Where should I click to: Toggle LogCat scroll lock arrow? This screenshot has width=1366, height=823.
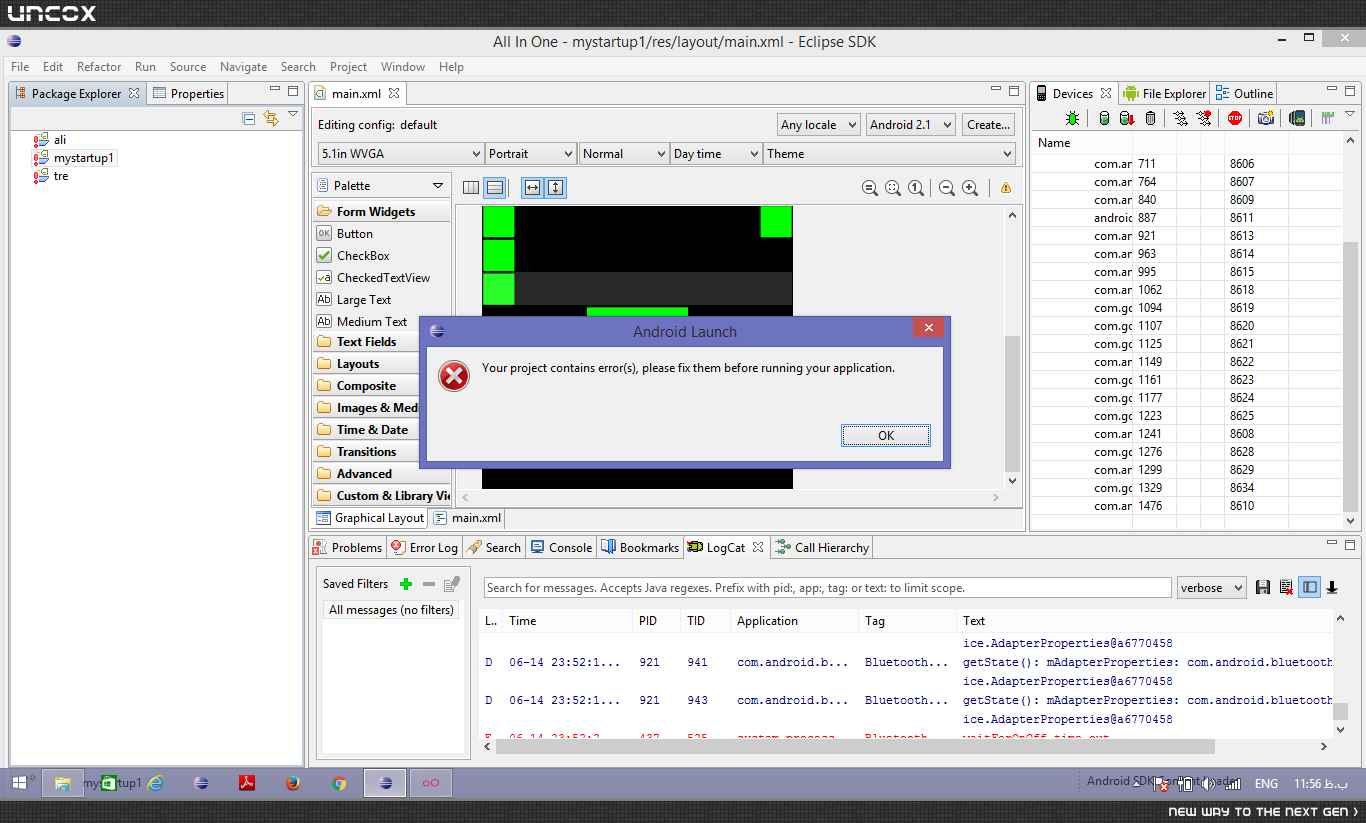[x=1332, y=588]
